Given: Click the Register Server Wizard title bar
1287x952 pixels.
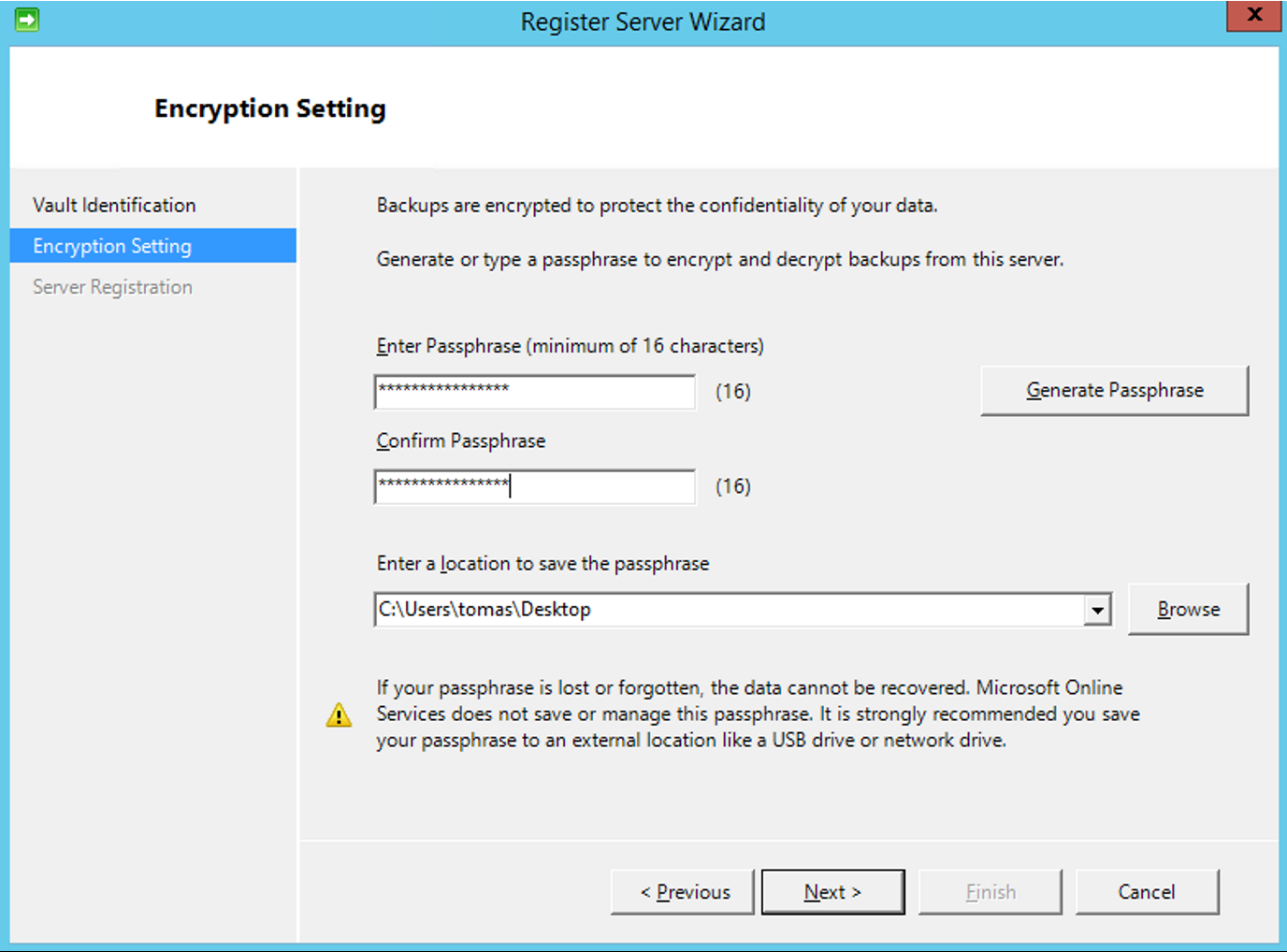Looking at the screenshot, I should [643, 22].
